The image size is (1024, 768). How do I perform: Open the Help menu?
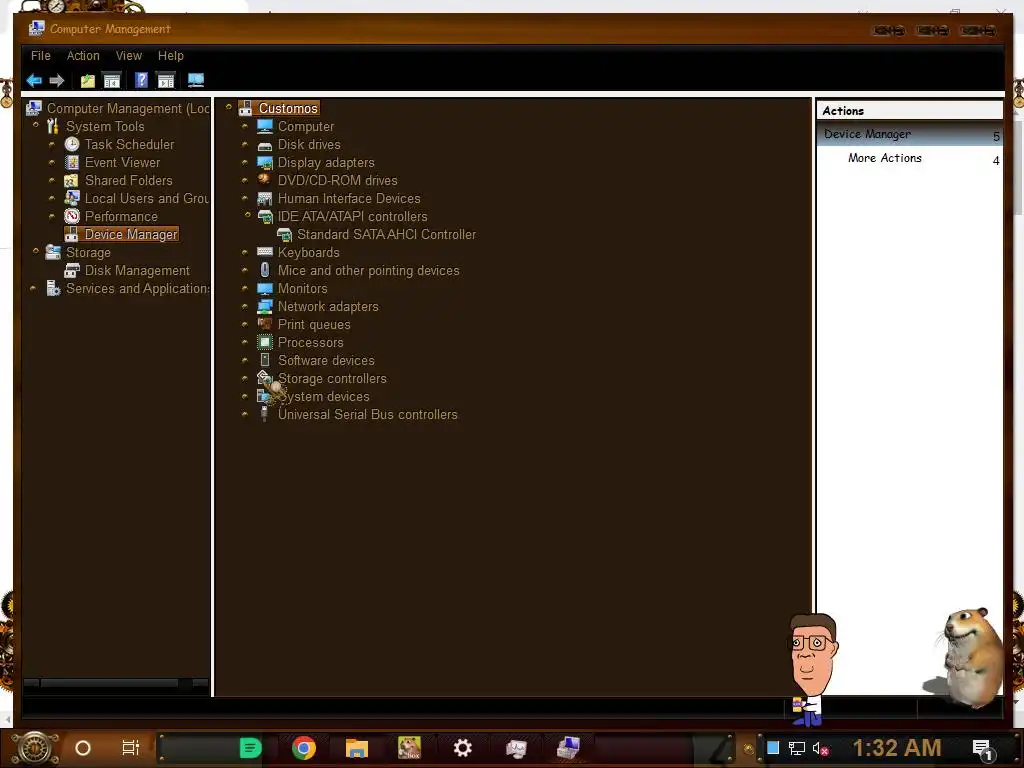[170, 56]
